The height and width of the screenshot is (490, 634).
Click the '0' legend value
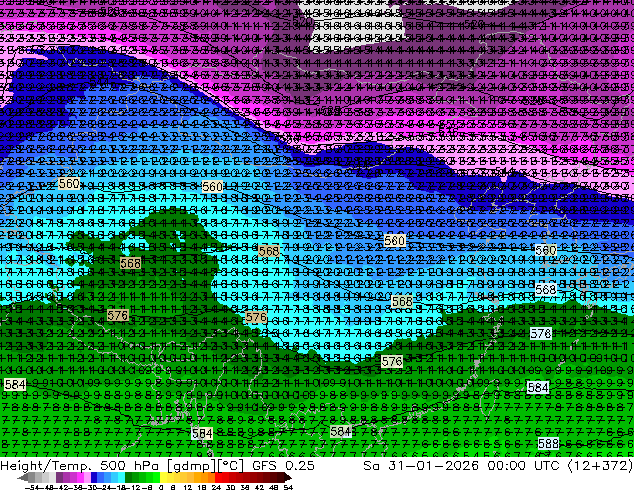coord(161,487)
